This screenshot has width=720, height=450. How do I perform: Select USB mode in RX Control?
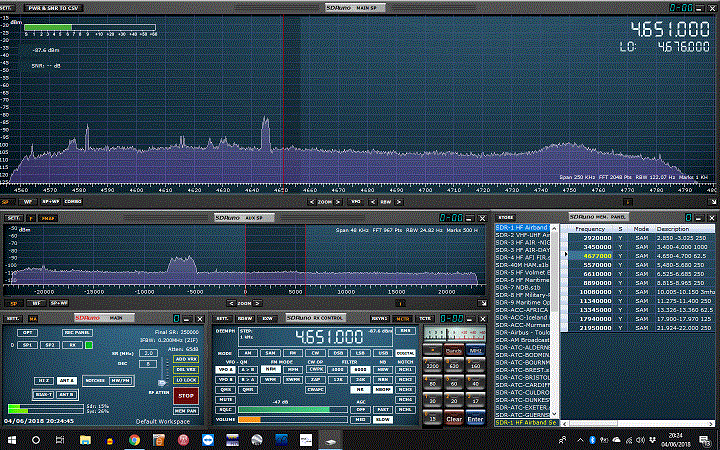383,353
